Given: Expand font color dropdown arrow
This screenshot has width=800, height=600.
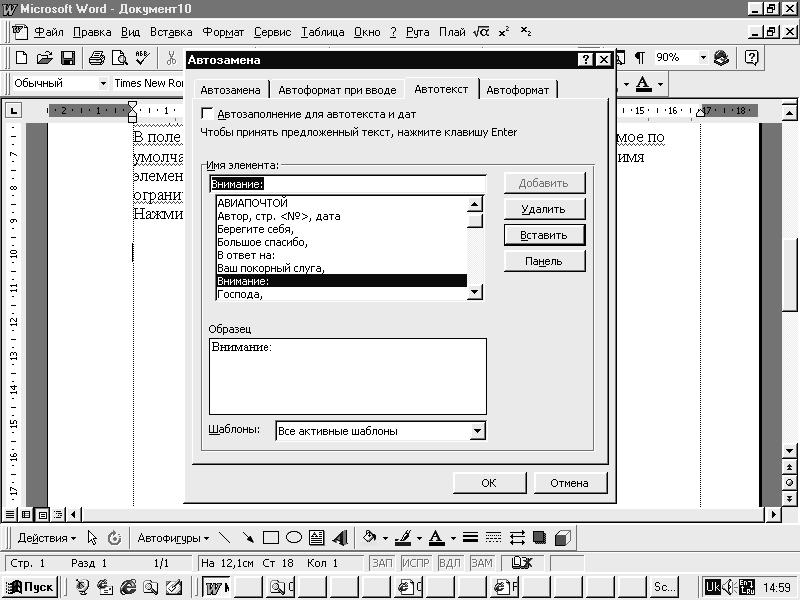Looking at the screenshot, I should pyautogui.click(x=661, y=84).
